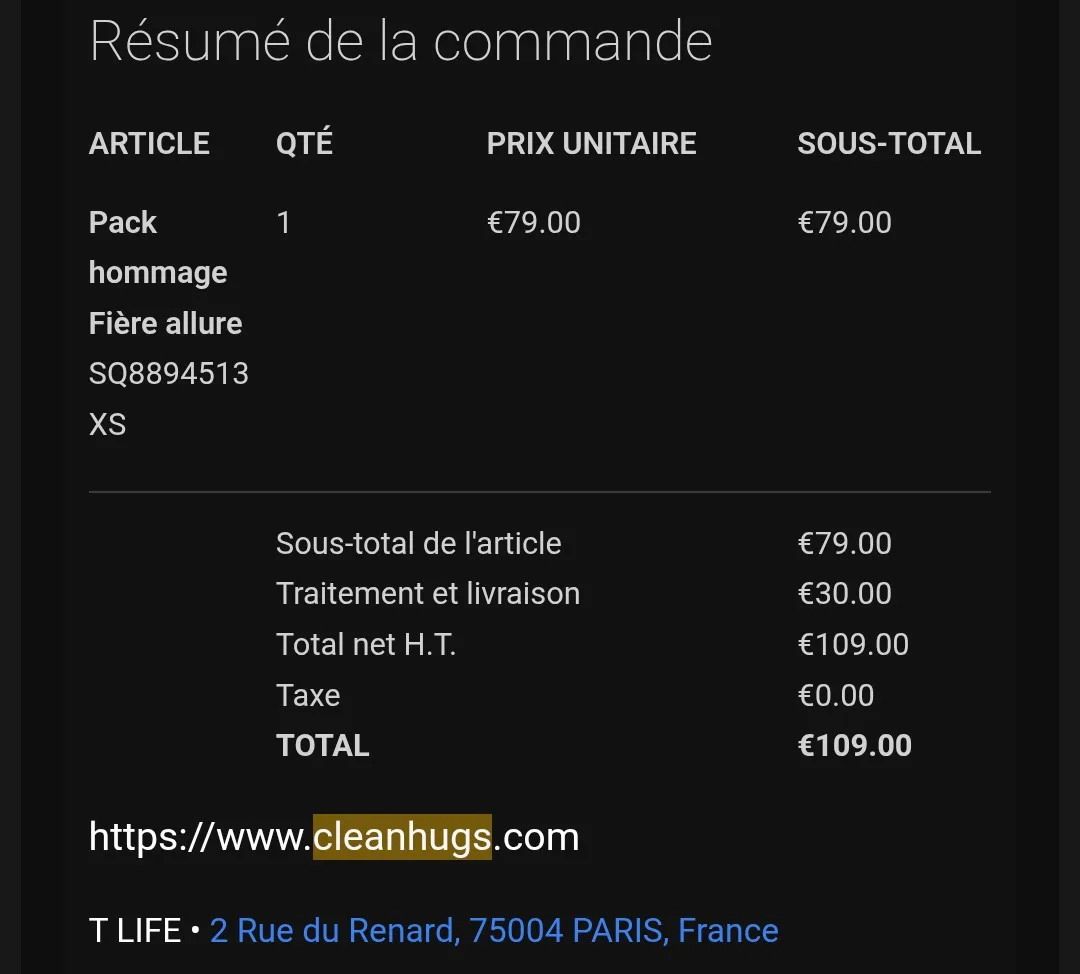Screen dimensions: 1080x974
Task: Click the T LIFE company name
Action: pyautogui.click(x=135, y=930)
